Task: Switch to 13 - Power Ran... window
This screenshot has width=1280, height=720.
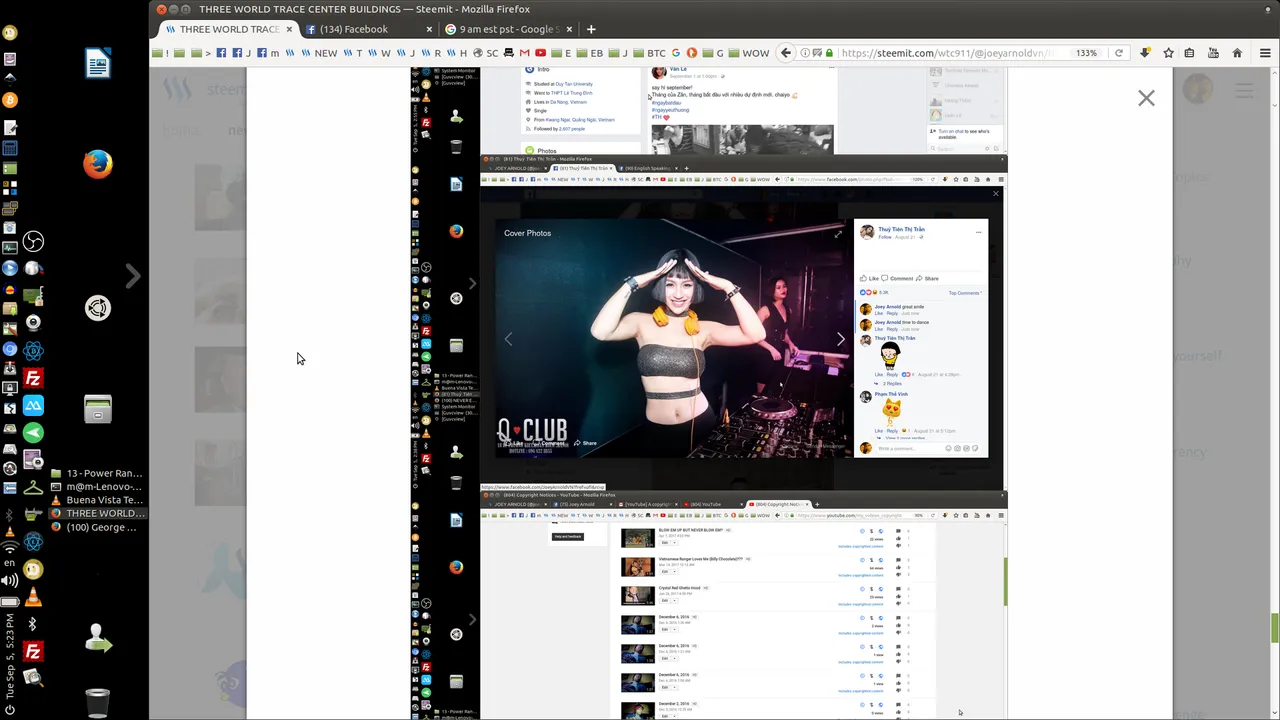Action: [x=97, y=473]
